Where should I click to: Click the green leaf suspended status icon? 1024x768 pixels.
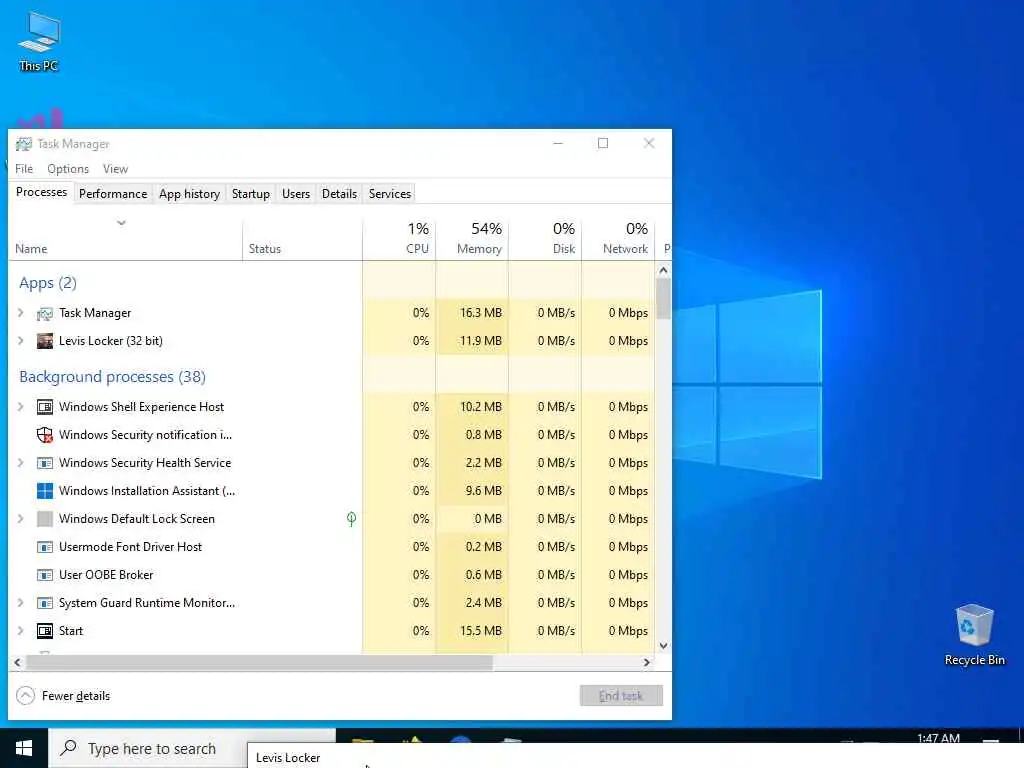point(351,519)
